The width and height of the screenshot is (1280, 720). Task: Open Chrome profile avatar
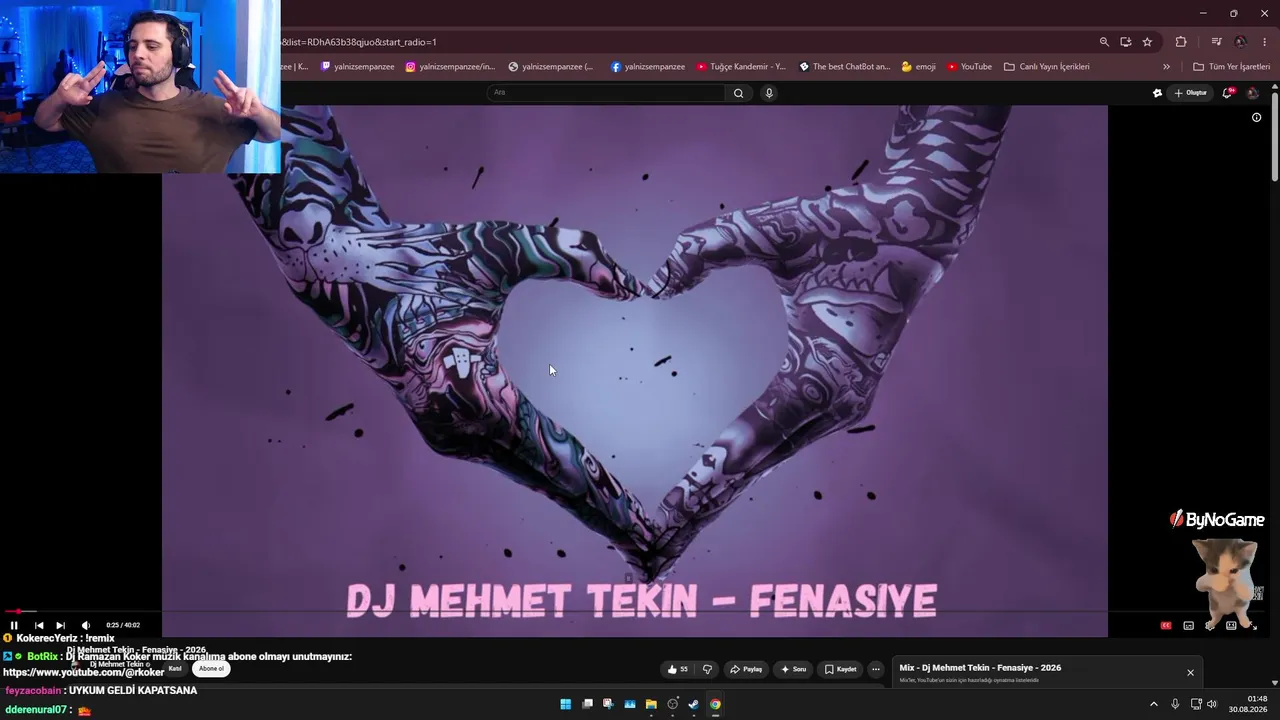[x=1240, y=42]
